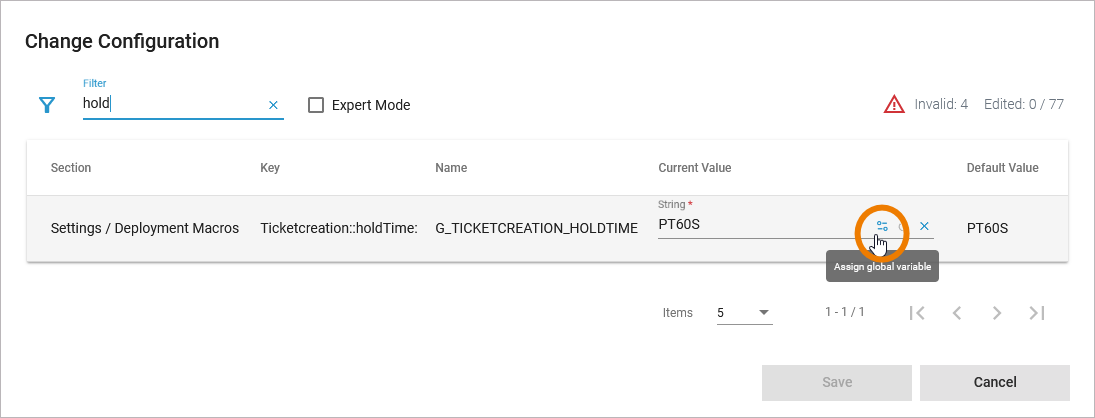The image size is (1095, 418).
Task: Jump to the last page of results
Action: tap(1037, 313)
